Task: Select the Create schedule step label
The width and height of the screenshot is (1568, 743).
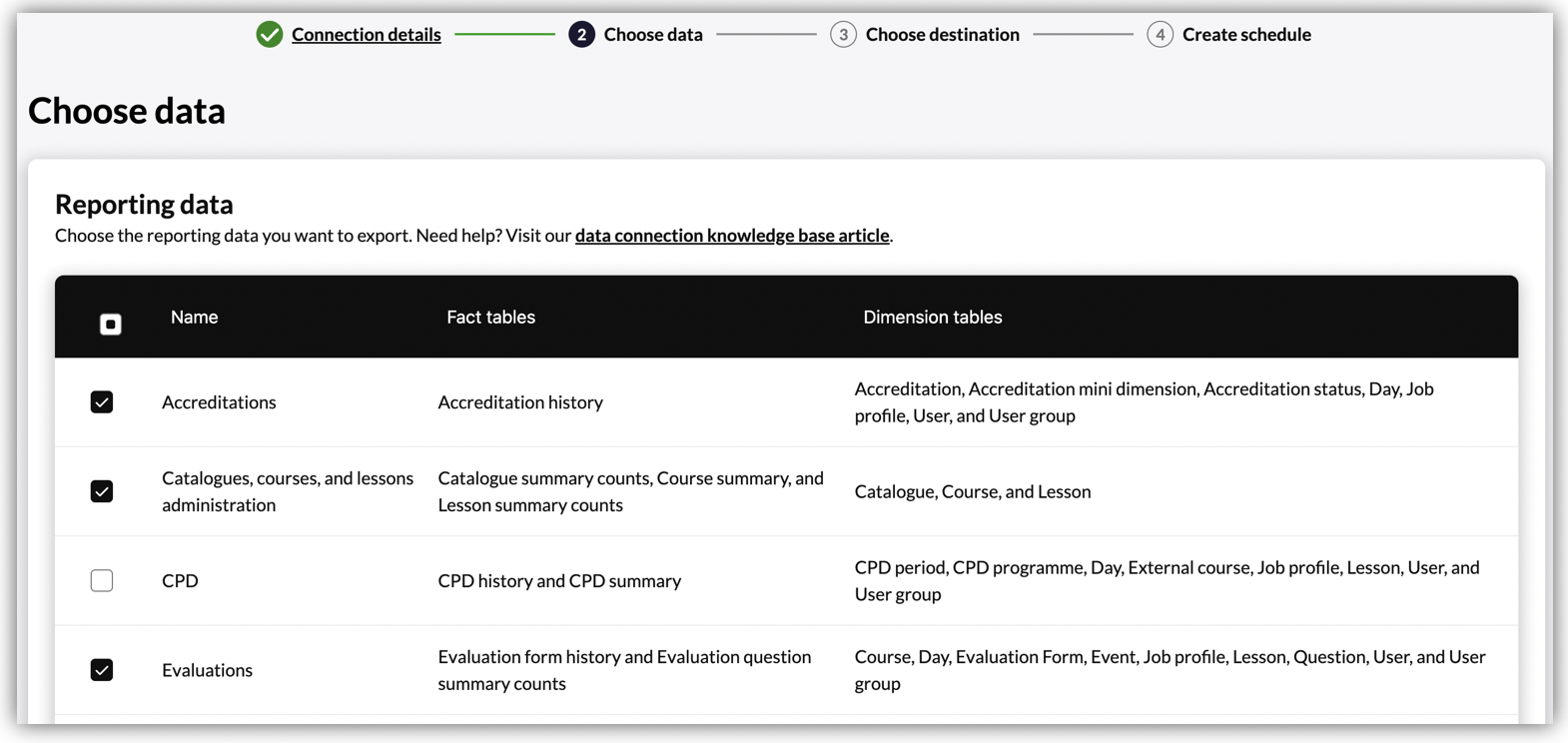Action: click(x=1246, y=35)
